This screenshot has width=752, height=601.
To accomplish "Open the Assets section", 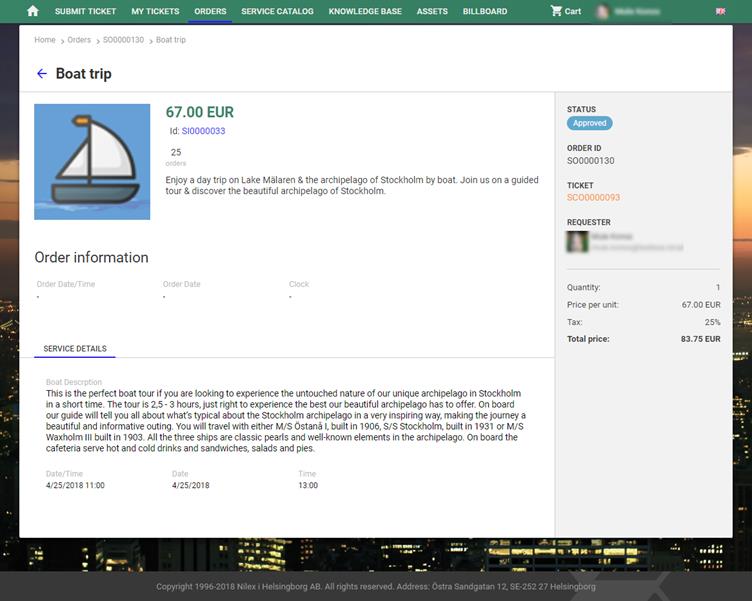I will coord(432,11).
